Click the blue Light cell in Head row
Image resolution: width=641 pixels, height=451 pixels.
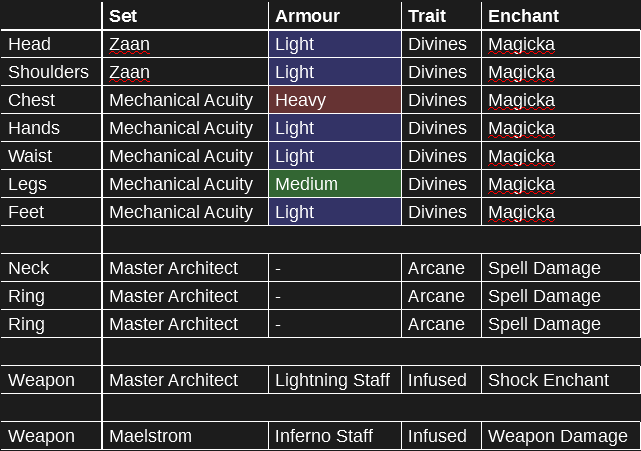point(335,44)
